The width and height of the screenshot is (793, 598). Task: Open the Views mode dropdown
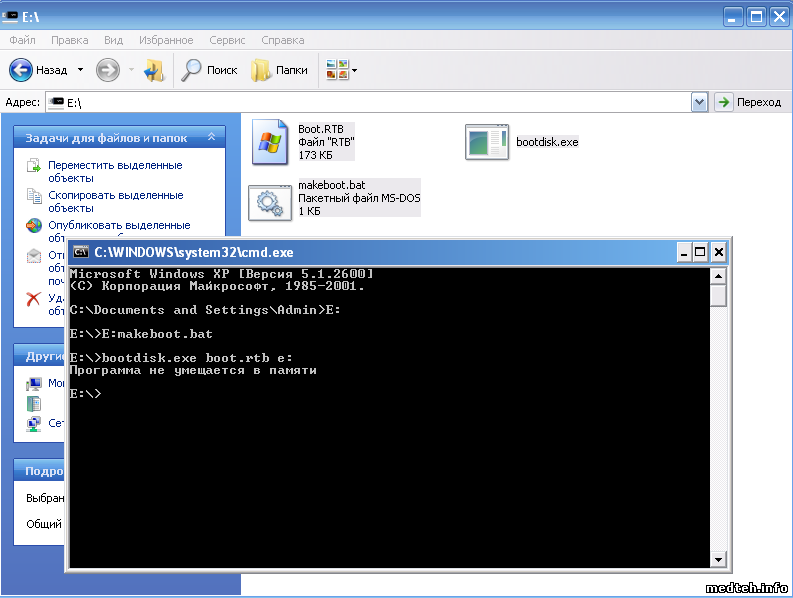click(x=341, y=70)
